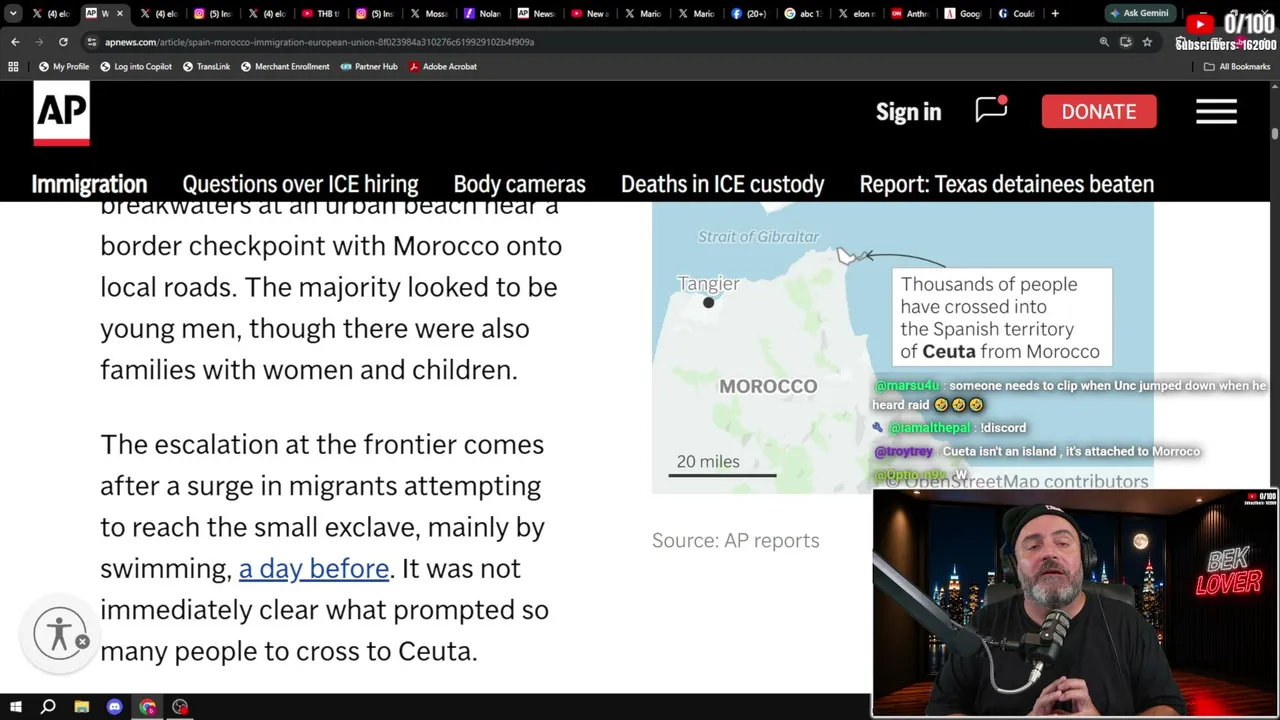Image resolution: width=1280 pixels, height=720 pixels.
Task: Open Discord from the taskbar
Action: point(114,707)
